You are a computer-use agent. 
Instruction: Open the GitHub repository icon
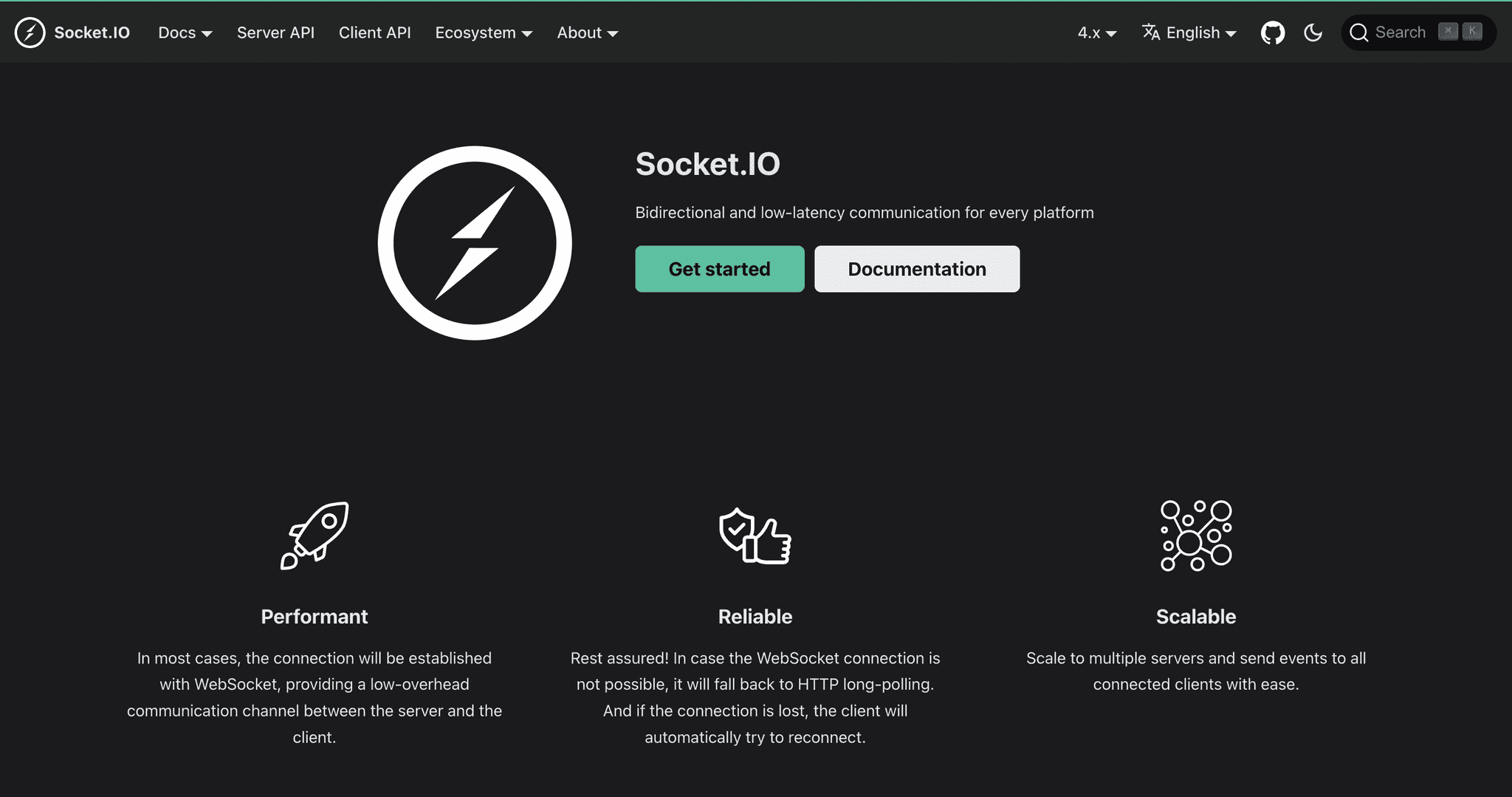click(1272, 32)
